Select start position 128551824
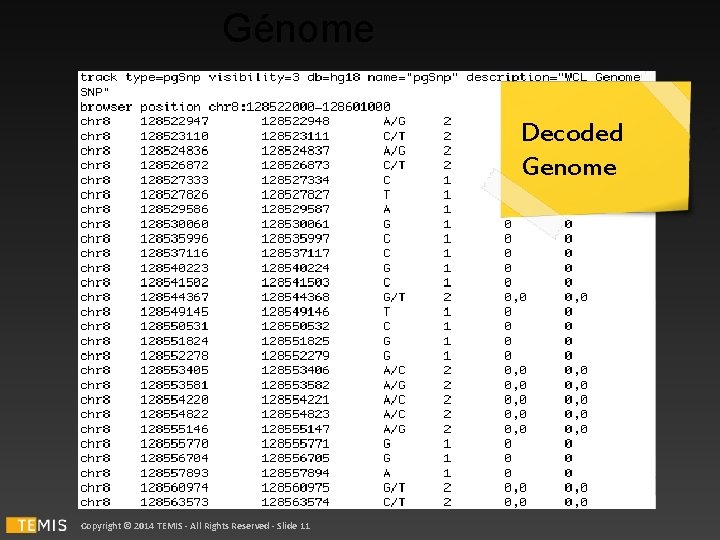Screen dimensions: 720x540 174,341
